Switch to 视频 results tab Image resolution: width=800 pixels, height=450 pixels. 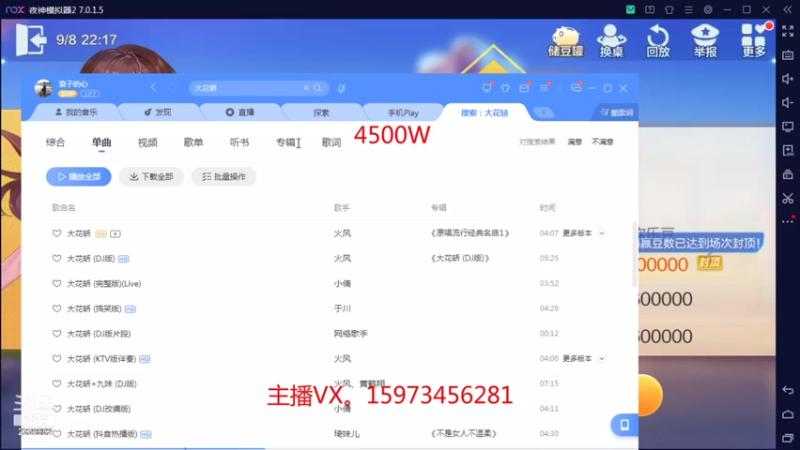[x=147, y=142]
